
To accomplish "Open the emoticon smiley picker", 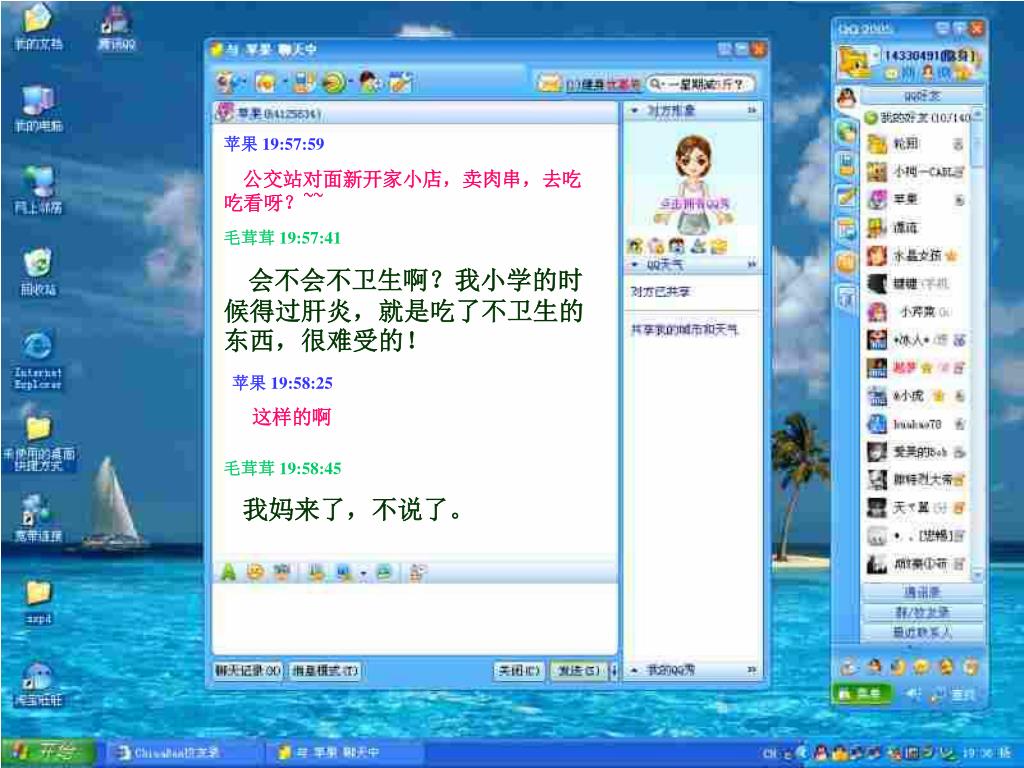I will pyautogui.click(x=255, y=573).
